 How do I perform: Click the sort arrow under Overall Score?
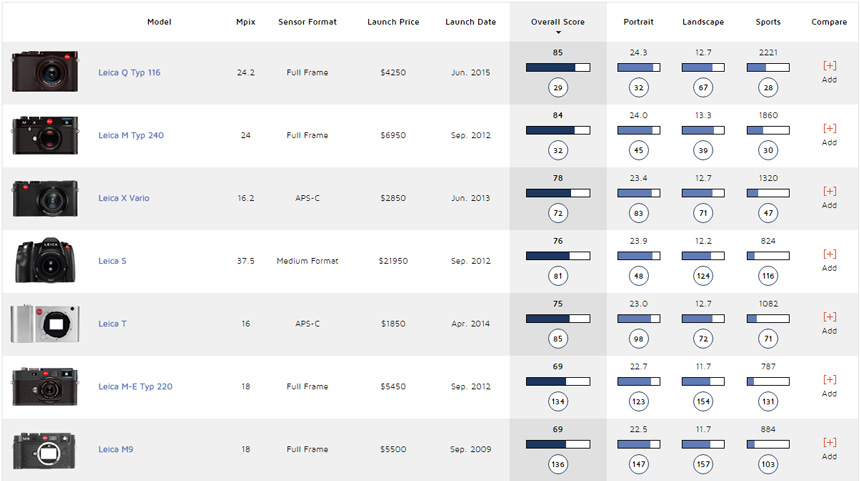coord(558,33)
